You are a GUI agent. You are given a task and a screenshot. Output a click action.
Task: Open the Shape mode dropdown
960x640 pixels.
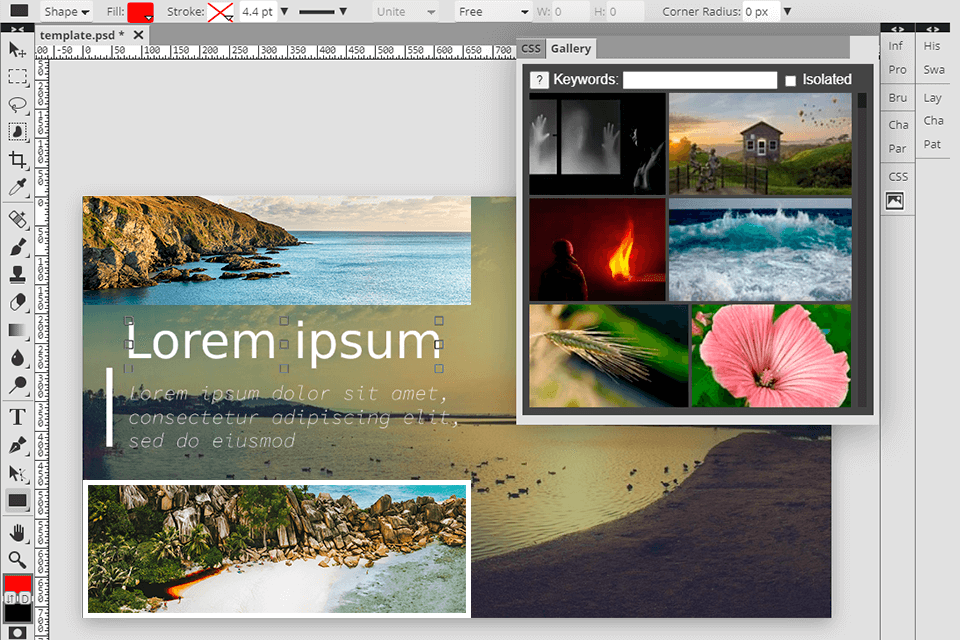point(67,12)
